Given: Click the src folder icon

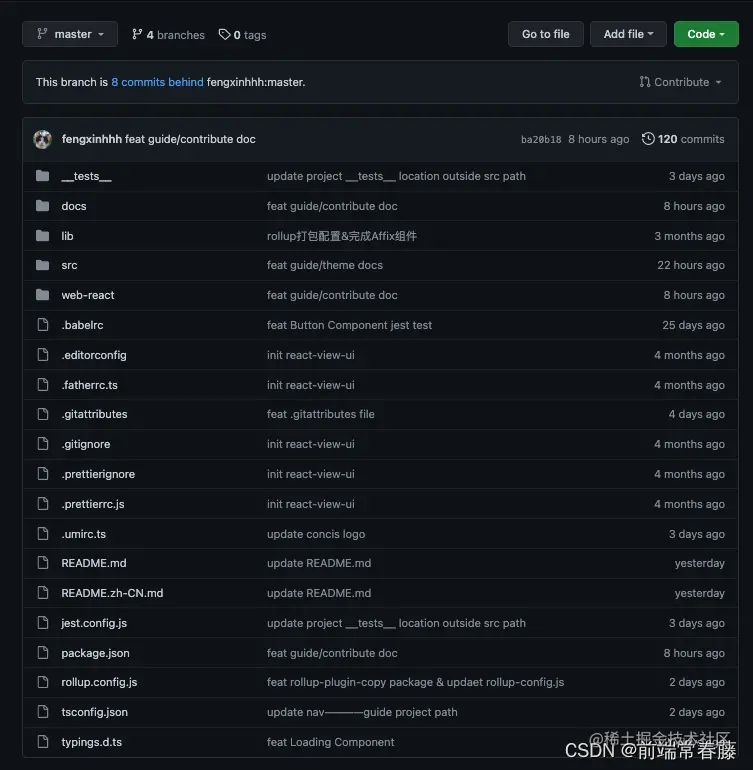Looking at the screenshot, I should [x=43, y=265].
